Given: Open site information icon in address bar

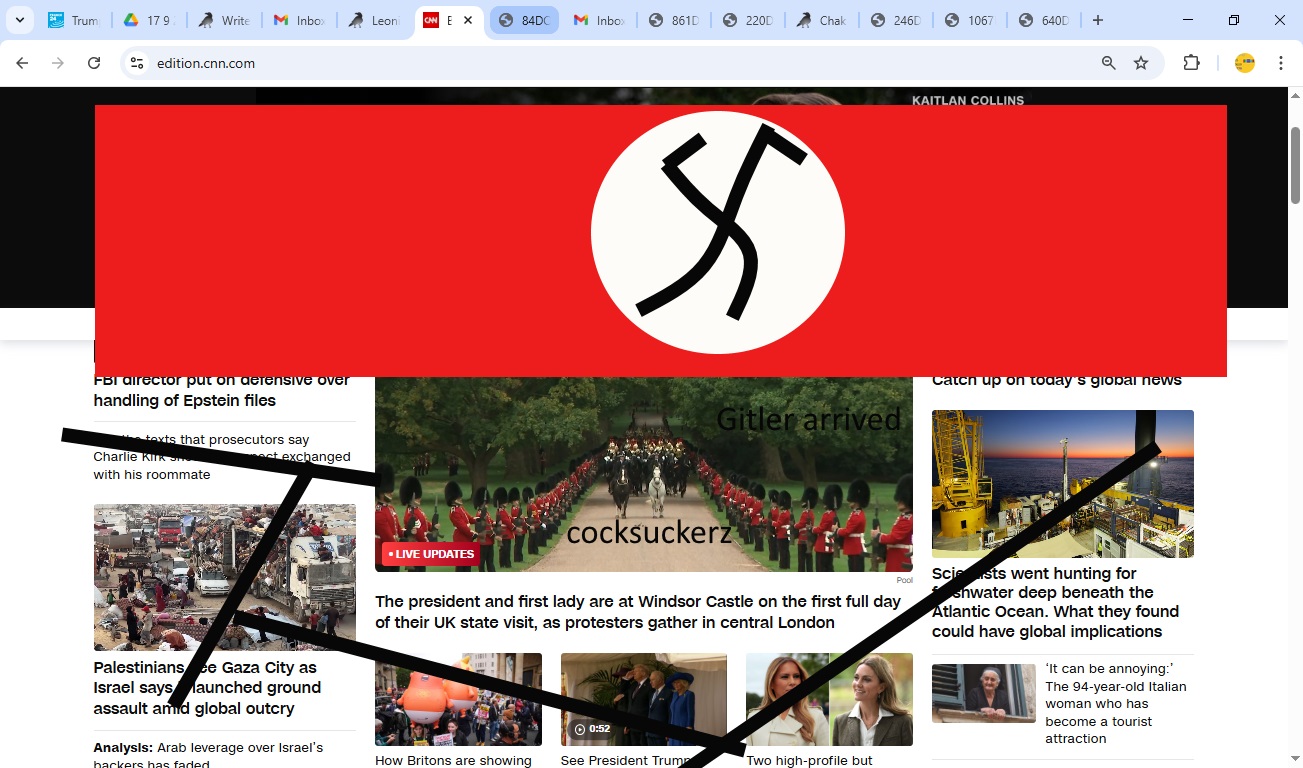Looking at the screenshot, I should coord(138,63).
